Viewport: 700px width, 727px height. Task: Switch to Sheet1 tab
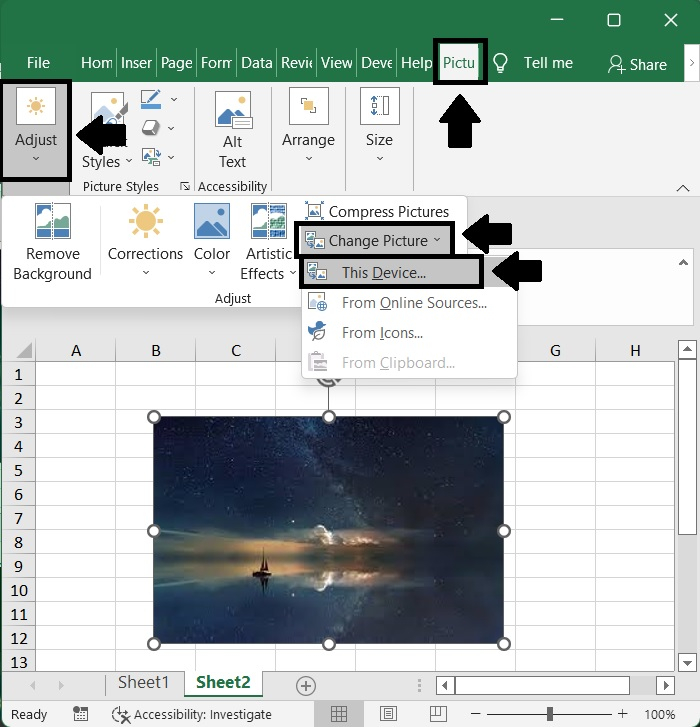(143, 682)
